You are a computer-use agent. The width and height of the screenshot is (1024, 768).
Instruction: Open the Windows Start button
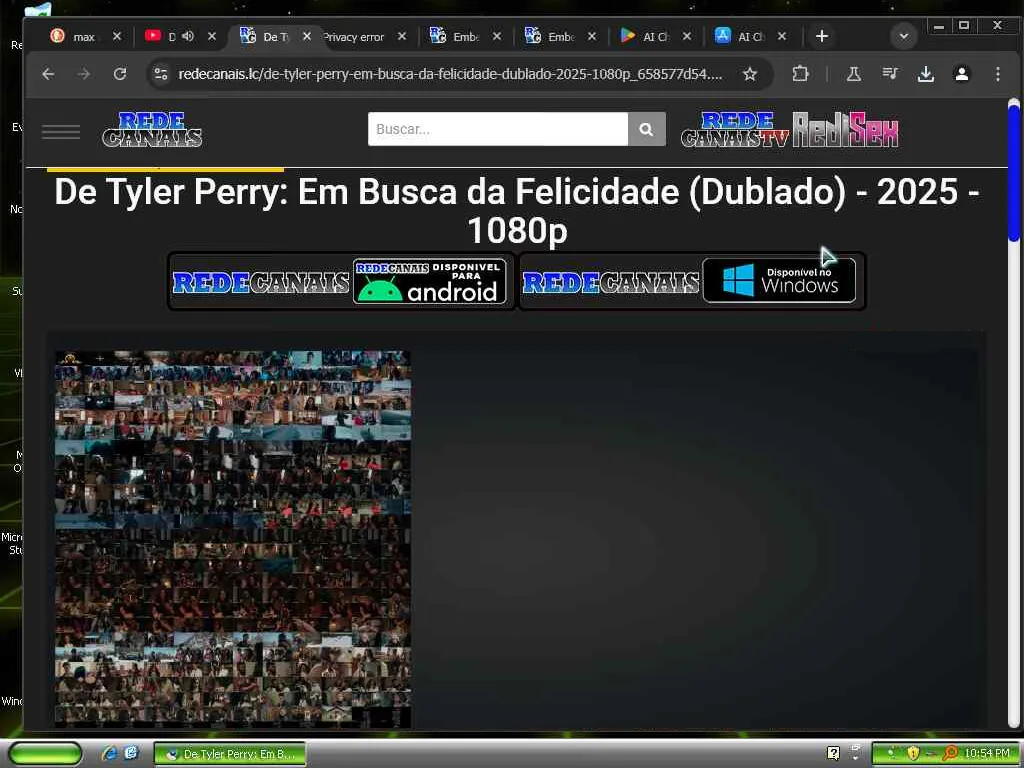(x=45, y=754)
